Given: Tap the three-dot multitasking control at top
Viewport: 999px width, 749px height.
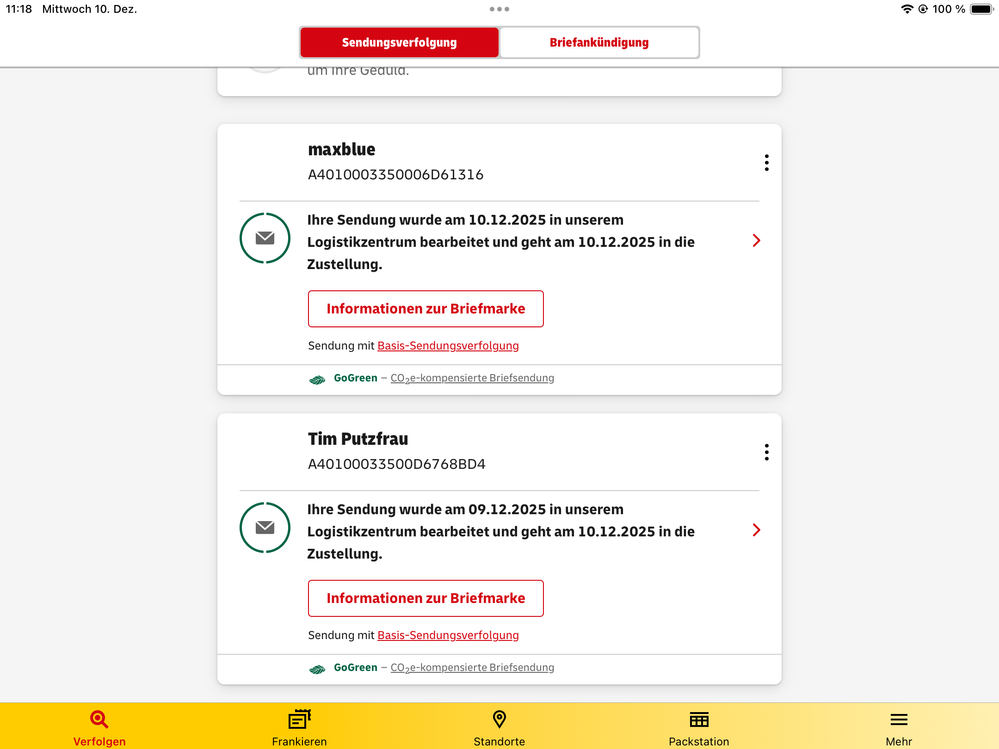Looking at the screenshot, I should 499,9.
